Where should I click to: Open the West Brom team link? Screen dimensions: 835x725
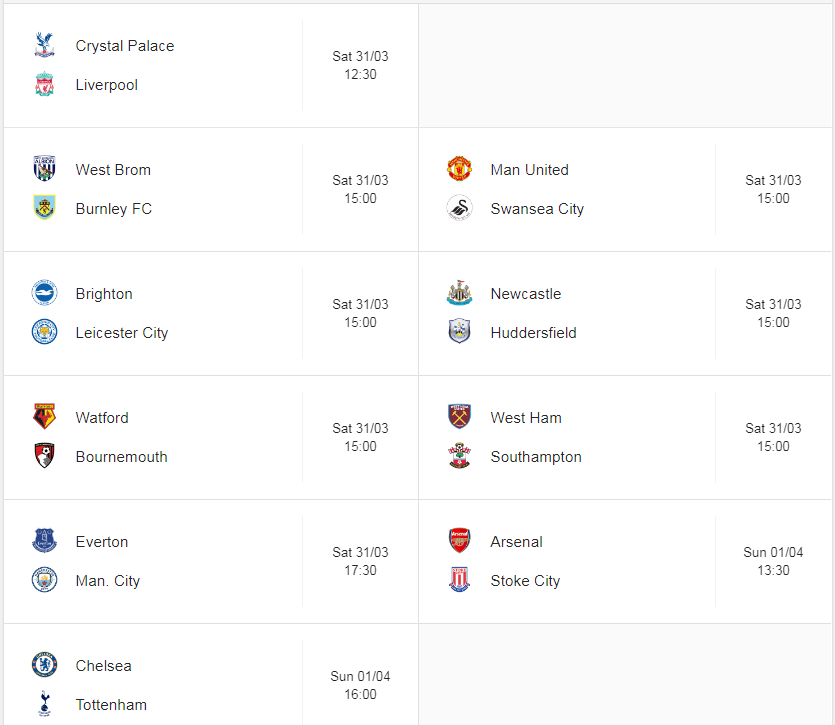[x=113, y=170]
